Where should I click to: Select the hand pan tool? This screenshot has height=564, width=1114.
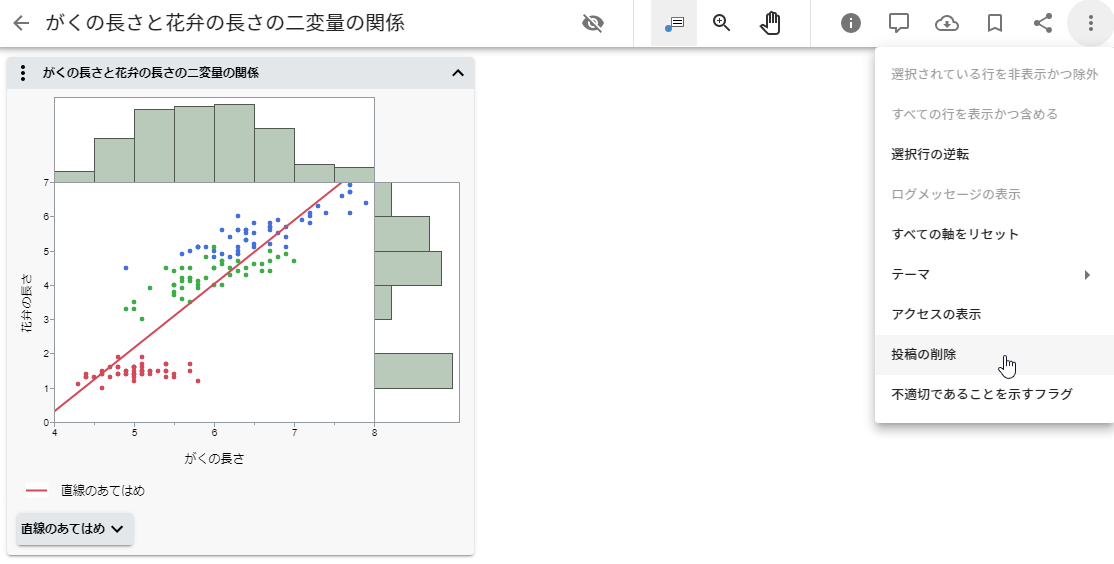click(x=770, y=23)
